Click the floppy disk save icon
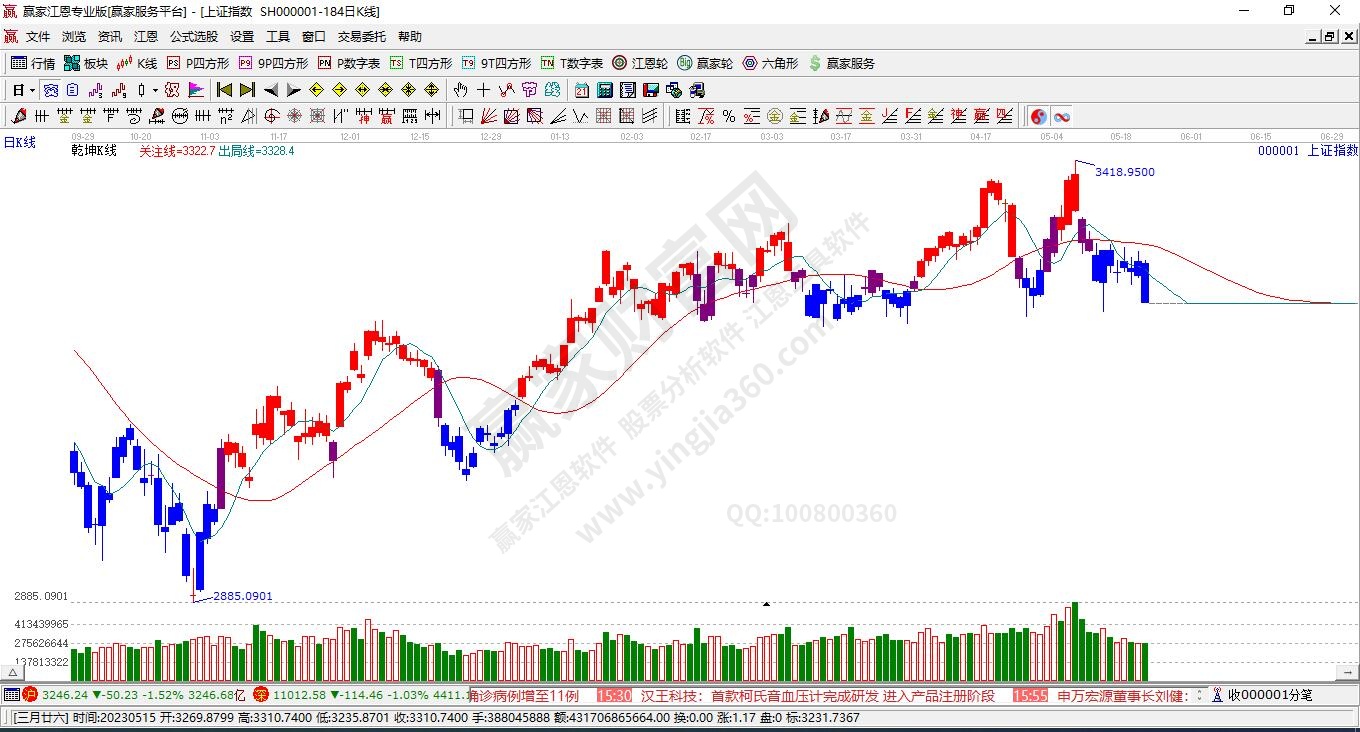Image resolution: width=1360 pixels, height=732 pixels. [650, 90]
